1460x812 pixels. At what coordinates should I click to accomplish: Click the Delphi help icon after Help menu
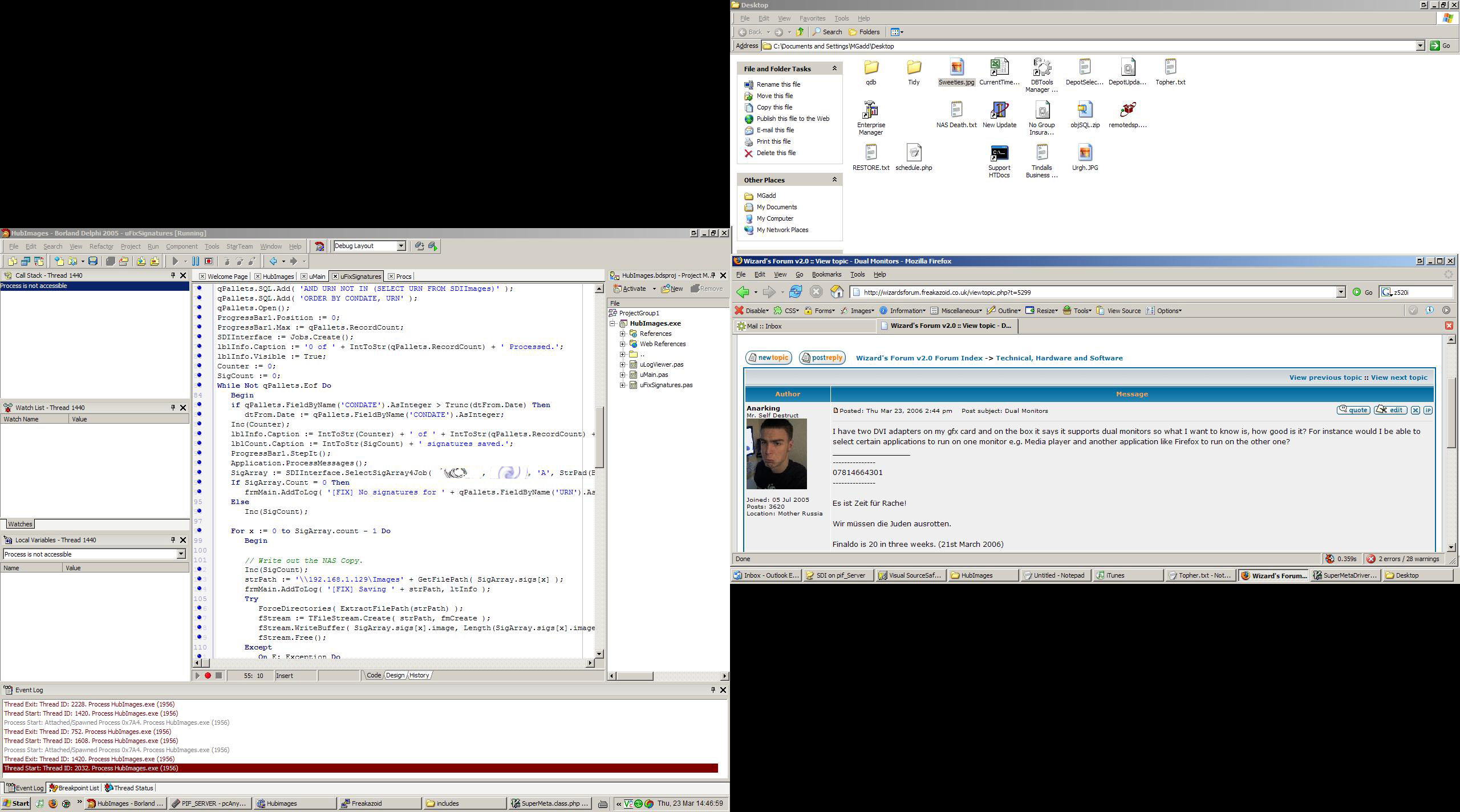(319, 246)
